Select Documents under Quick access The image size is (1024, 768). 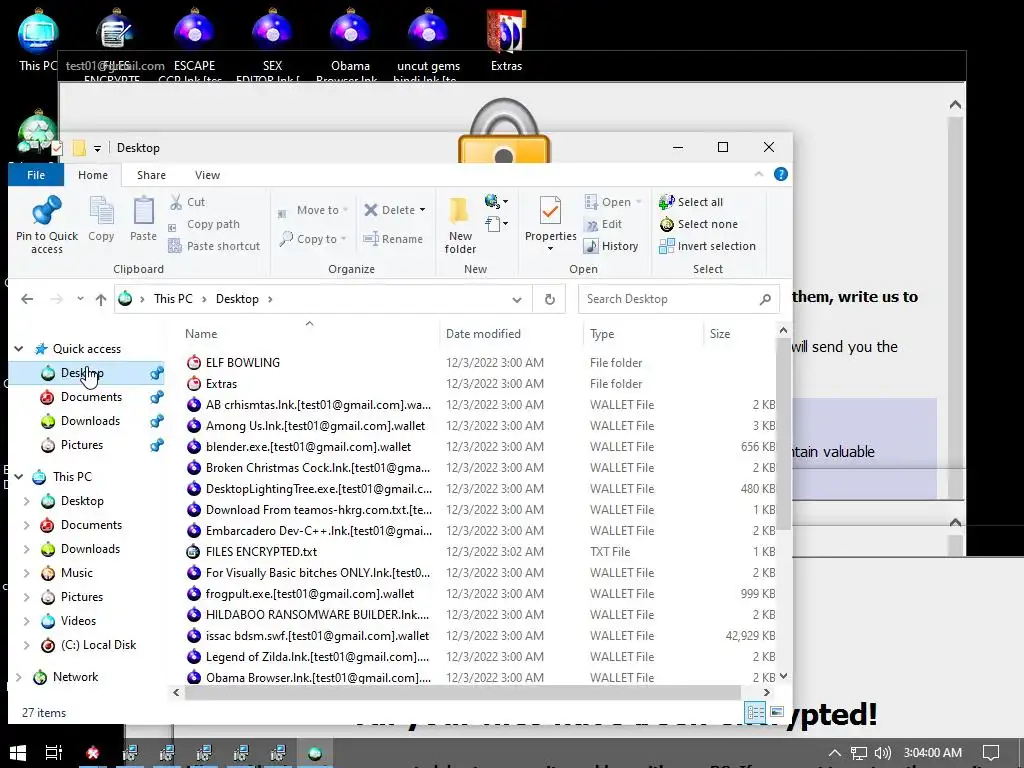(x=91, y=397)
